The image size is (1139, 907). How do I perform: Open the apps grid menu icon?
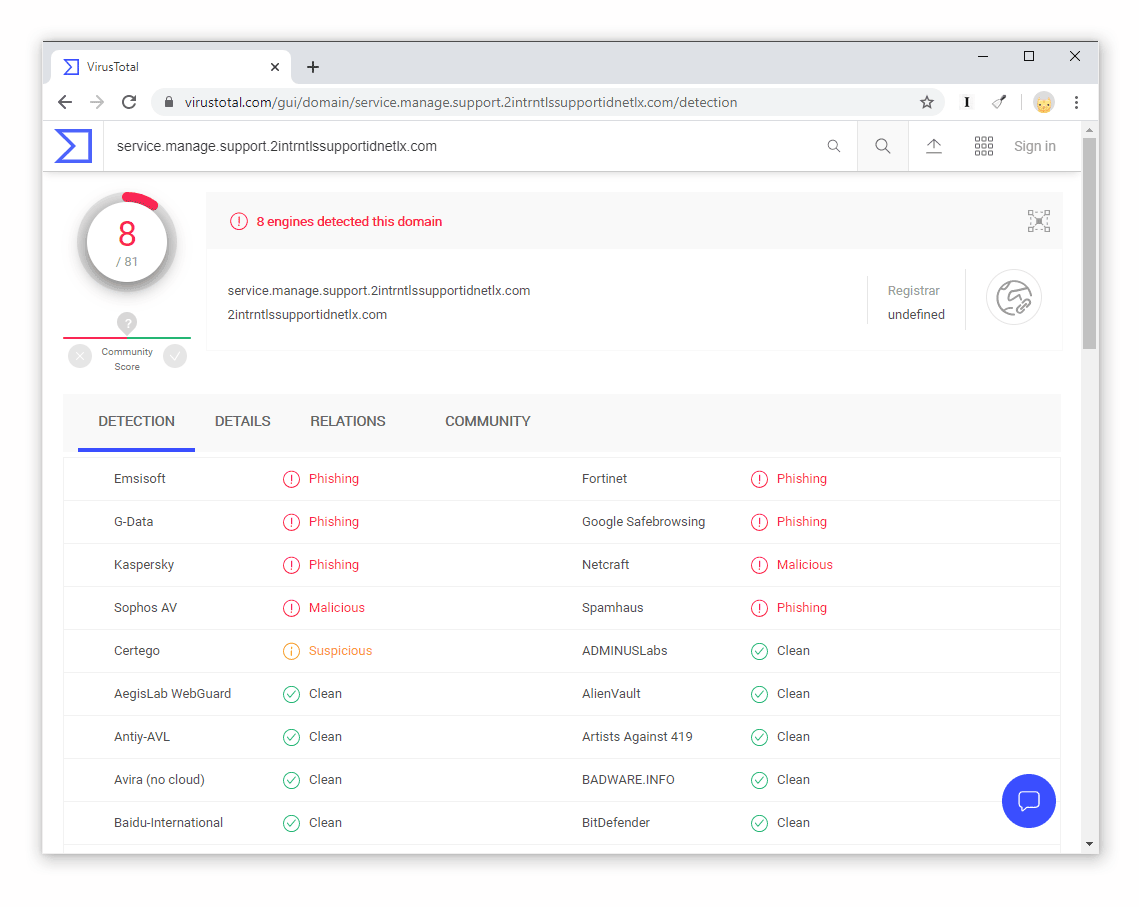tap(984, 146)
